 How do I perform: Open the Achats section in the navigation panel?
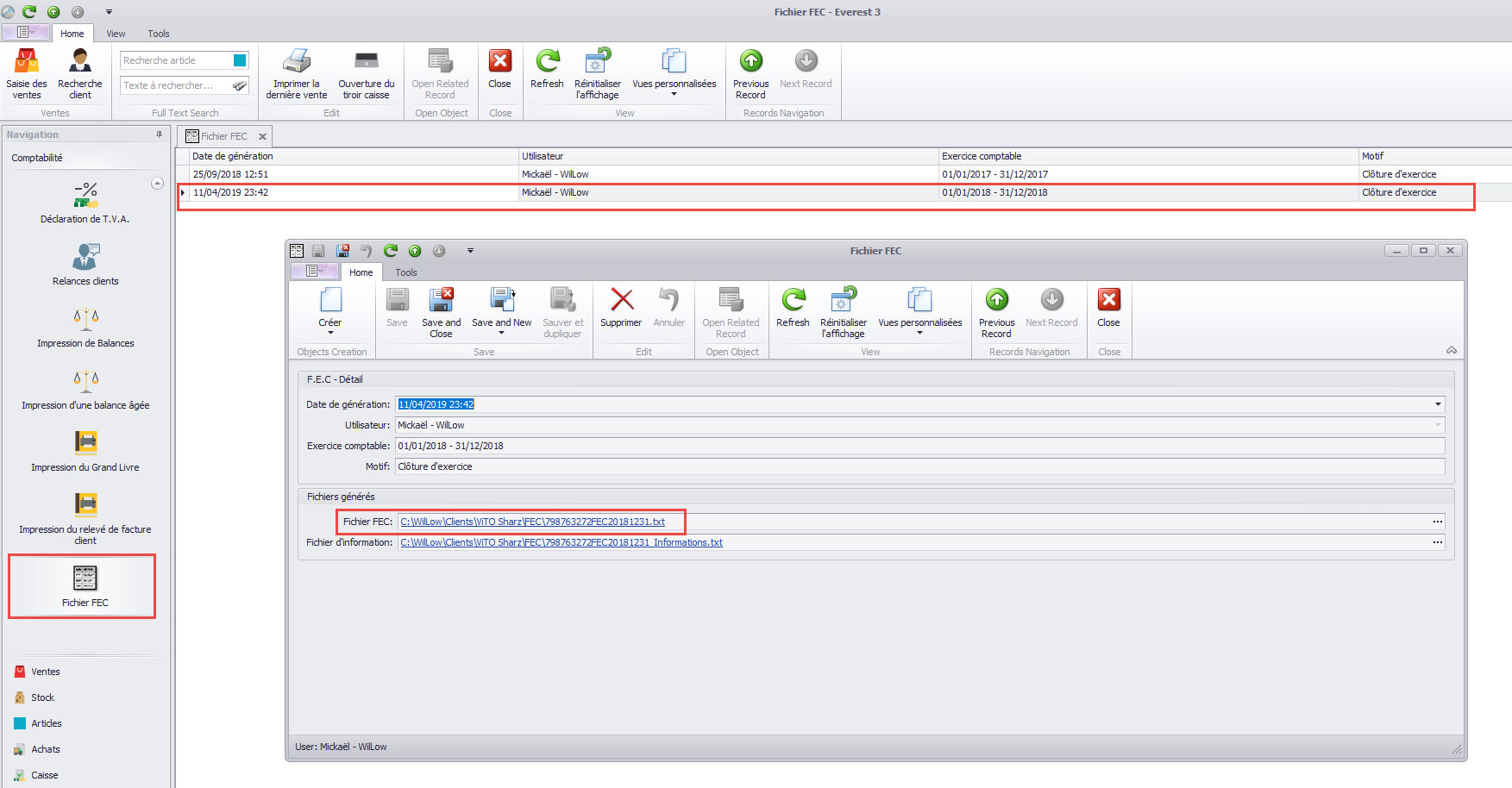46,749
